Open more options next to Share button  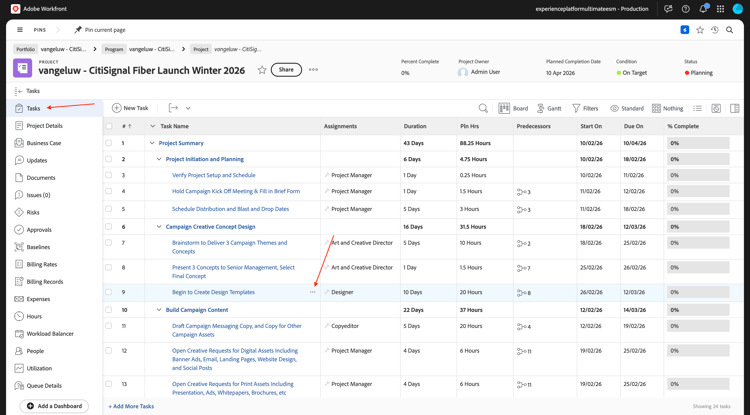[313, 70]
